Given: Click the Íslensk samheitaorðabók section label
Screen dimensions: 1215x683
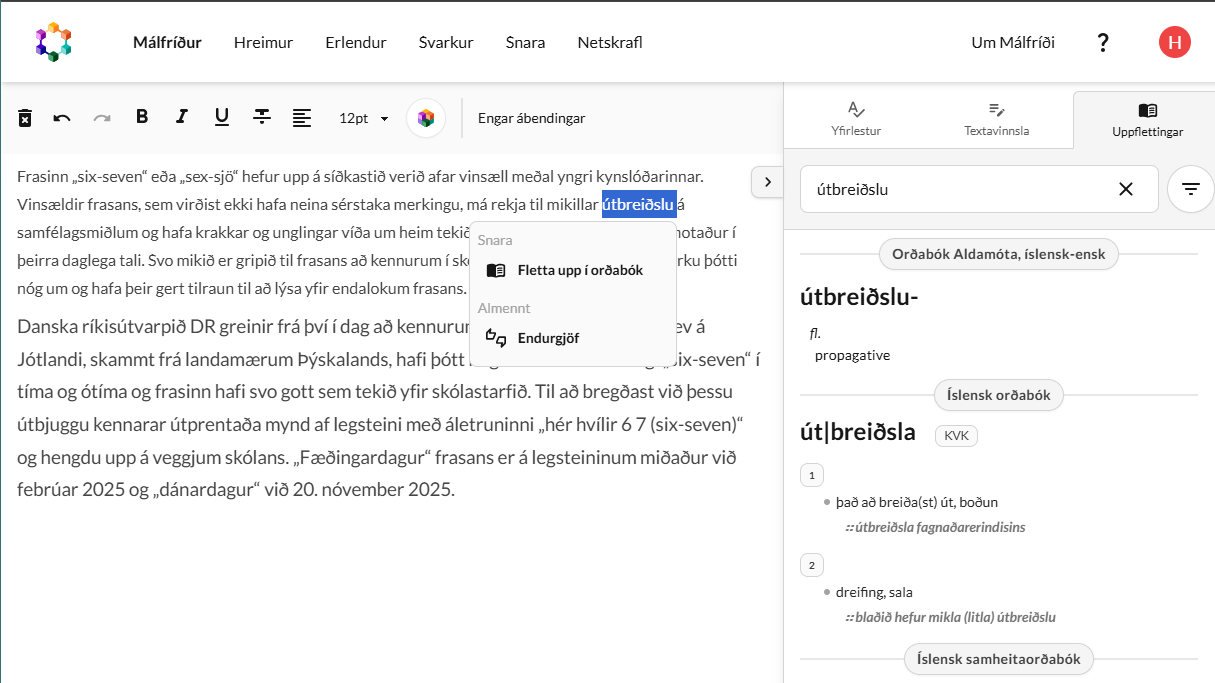Looking at the screenshot, I should click(999, 659).
